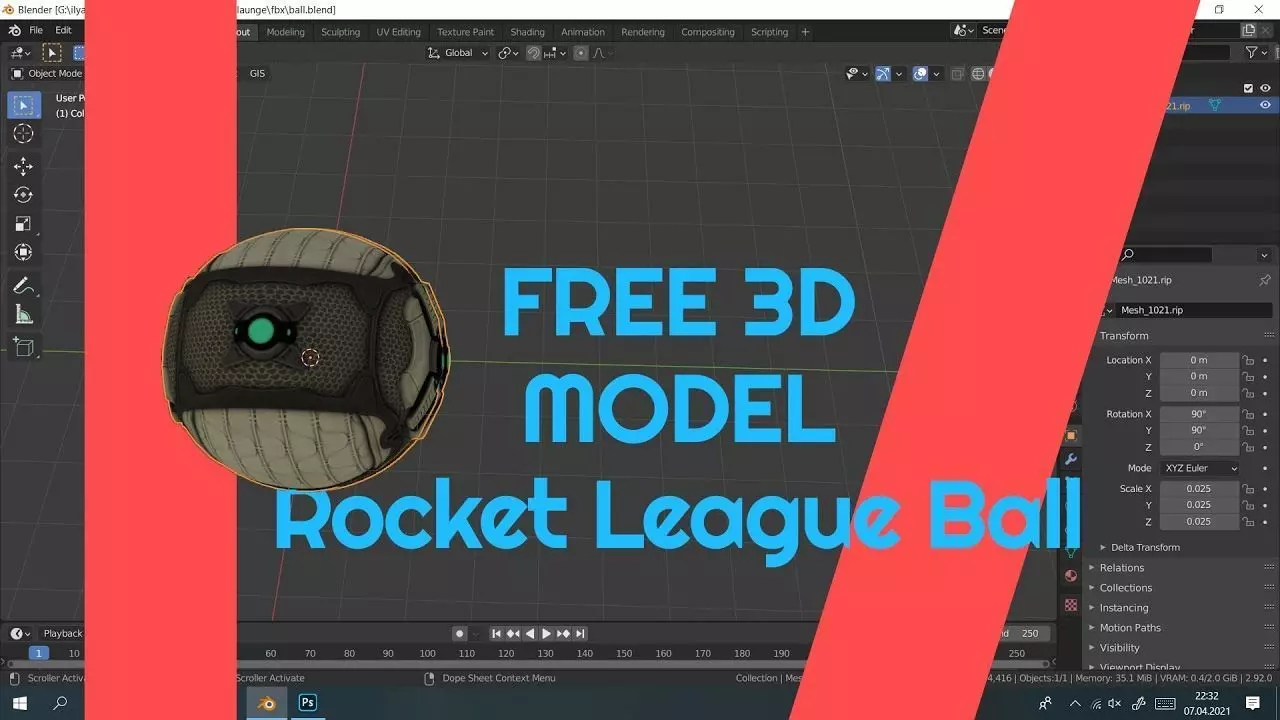Select the Transform tool
Image resolution: width=1280 pixels, height=720 pixels.
(24, 253)
